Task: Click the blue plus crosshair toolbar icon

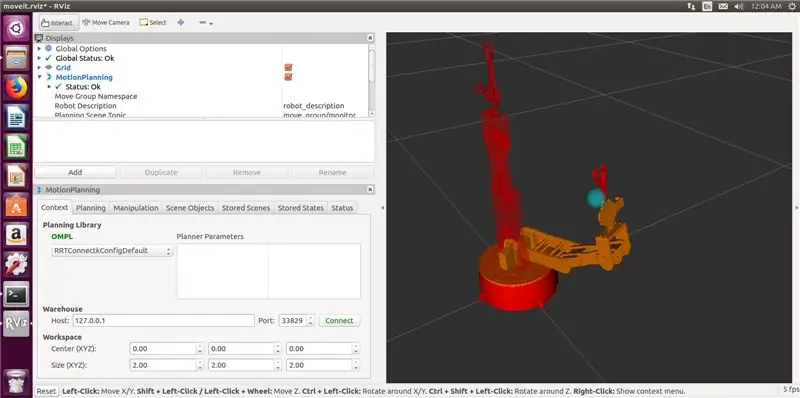Action: 181,22
